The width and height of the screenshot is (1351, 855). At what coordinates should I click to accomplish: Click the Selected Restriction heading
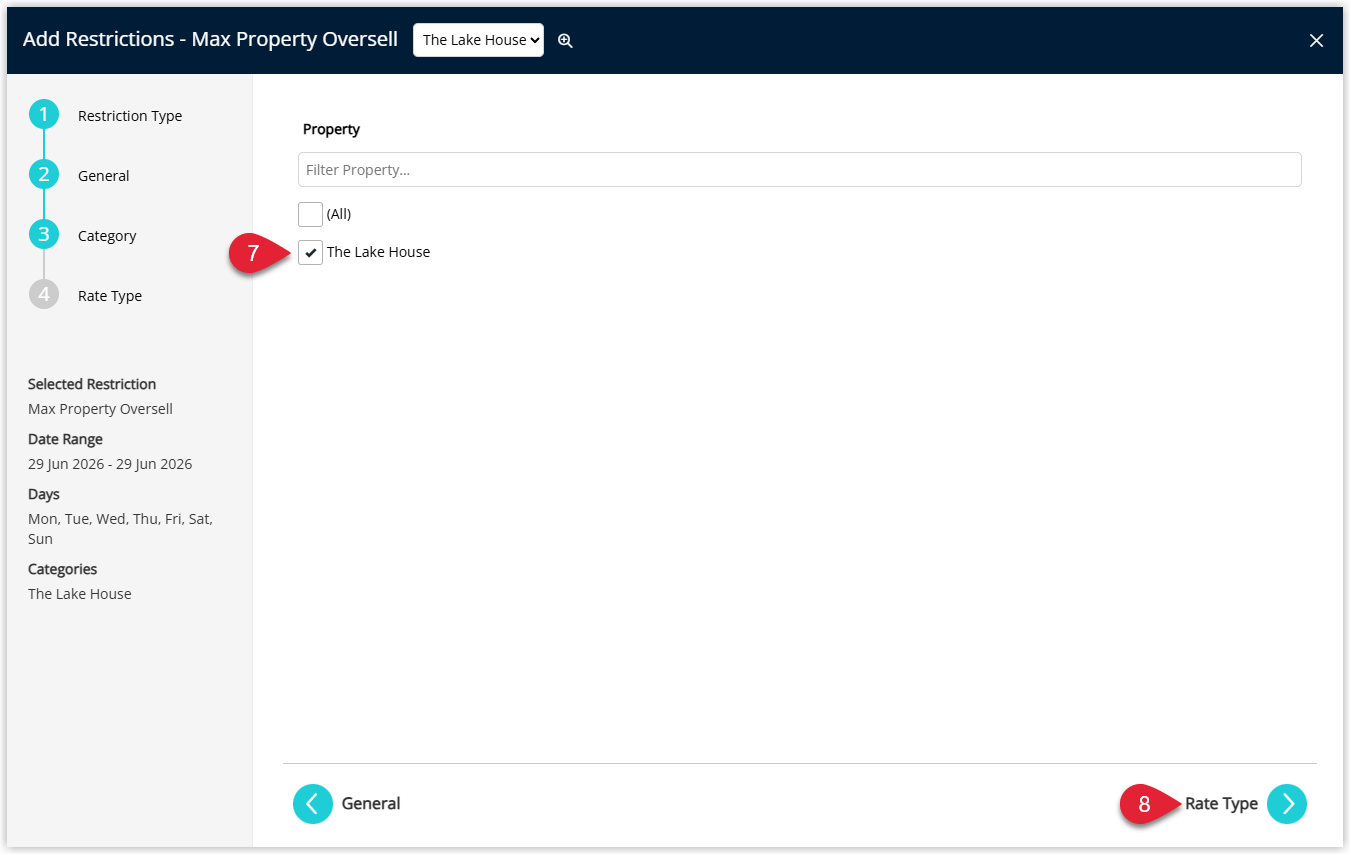[92, 384]
